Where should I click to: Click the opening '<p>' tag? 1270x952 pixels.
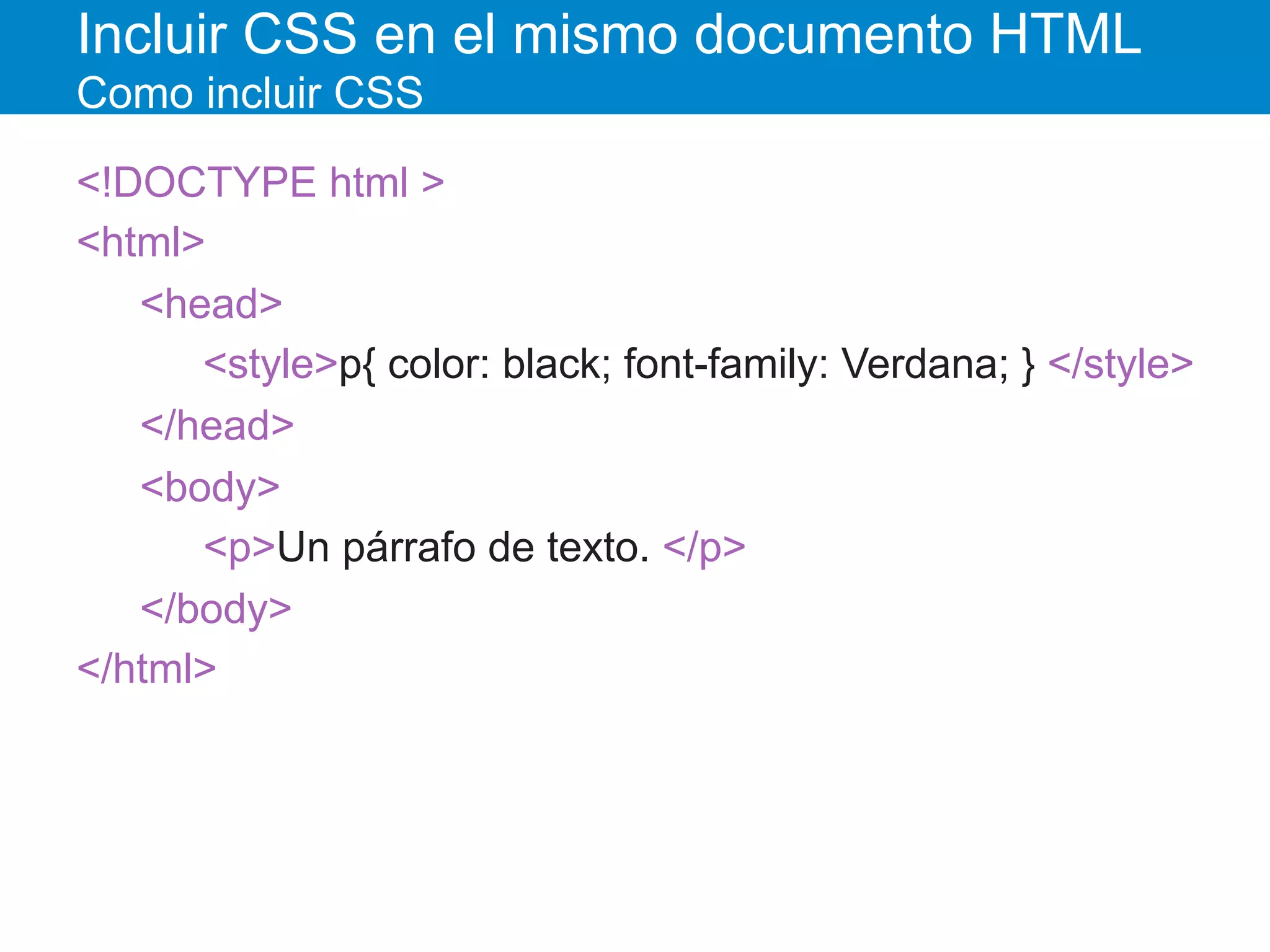click(x=239, y=549)
